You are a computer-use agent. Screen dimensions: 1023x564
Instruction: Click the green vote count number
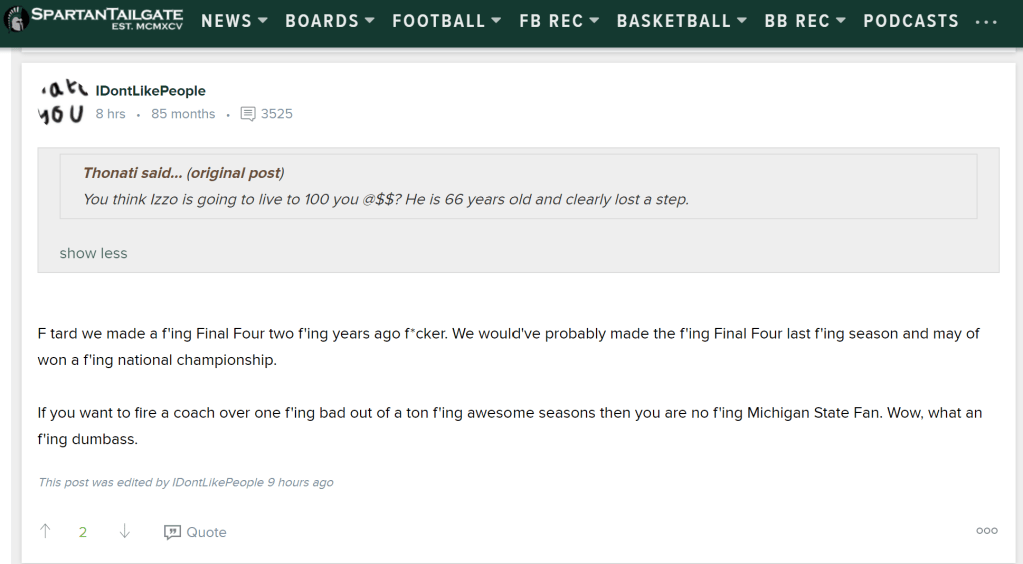tap(83, 532)
